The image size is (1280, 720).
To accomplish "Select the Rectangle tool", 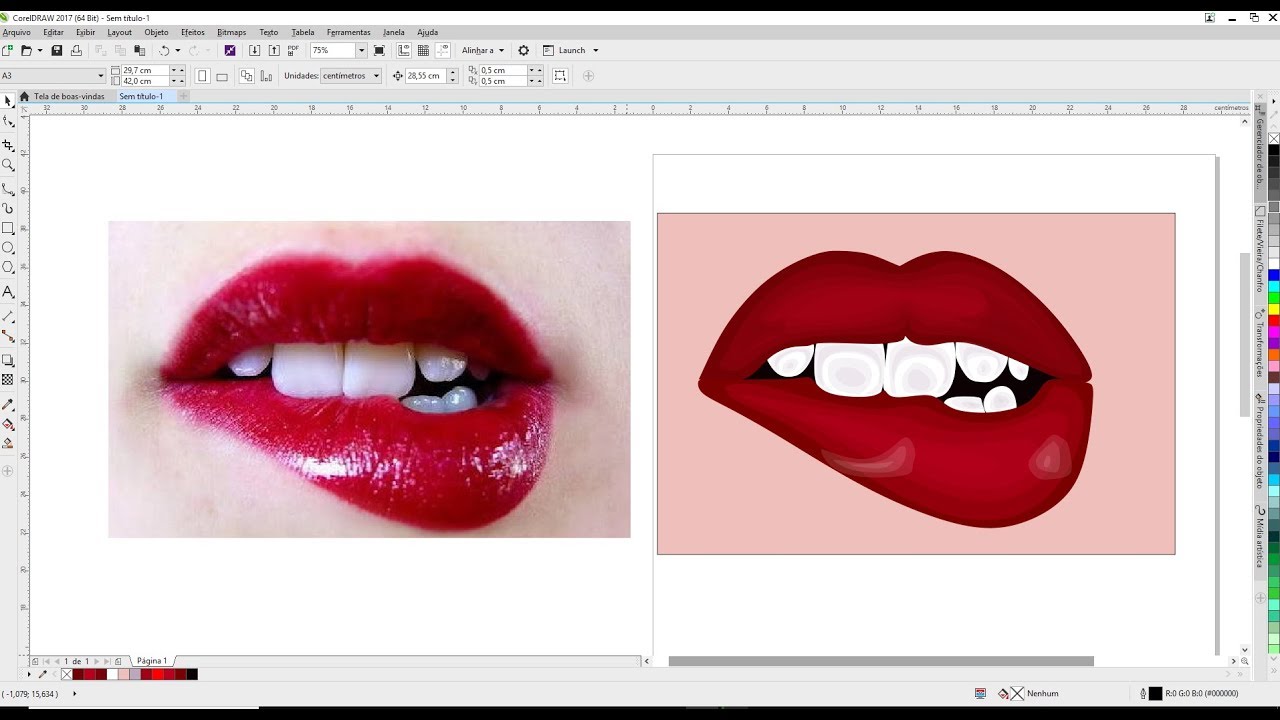I will click(8, 228).
